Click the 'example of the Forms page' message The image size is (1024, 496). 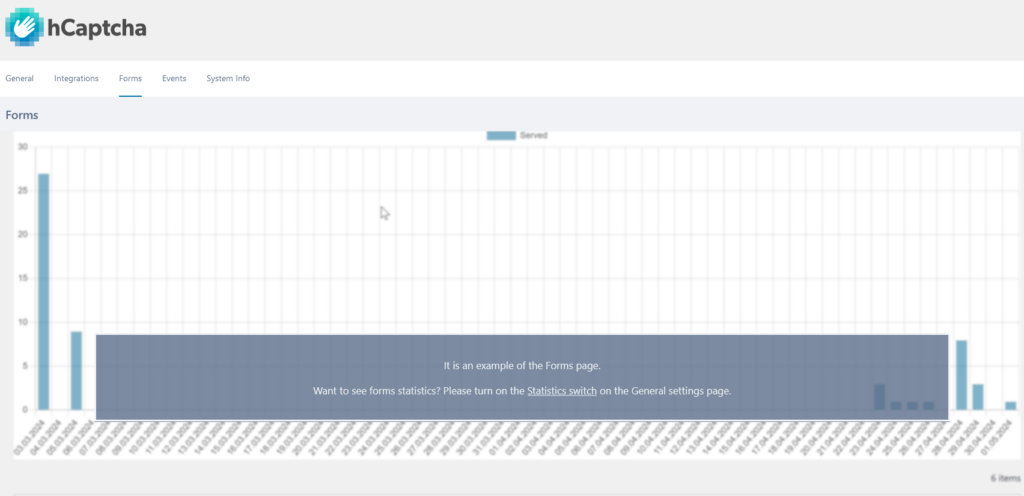[x=521, y=366]
